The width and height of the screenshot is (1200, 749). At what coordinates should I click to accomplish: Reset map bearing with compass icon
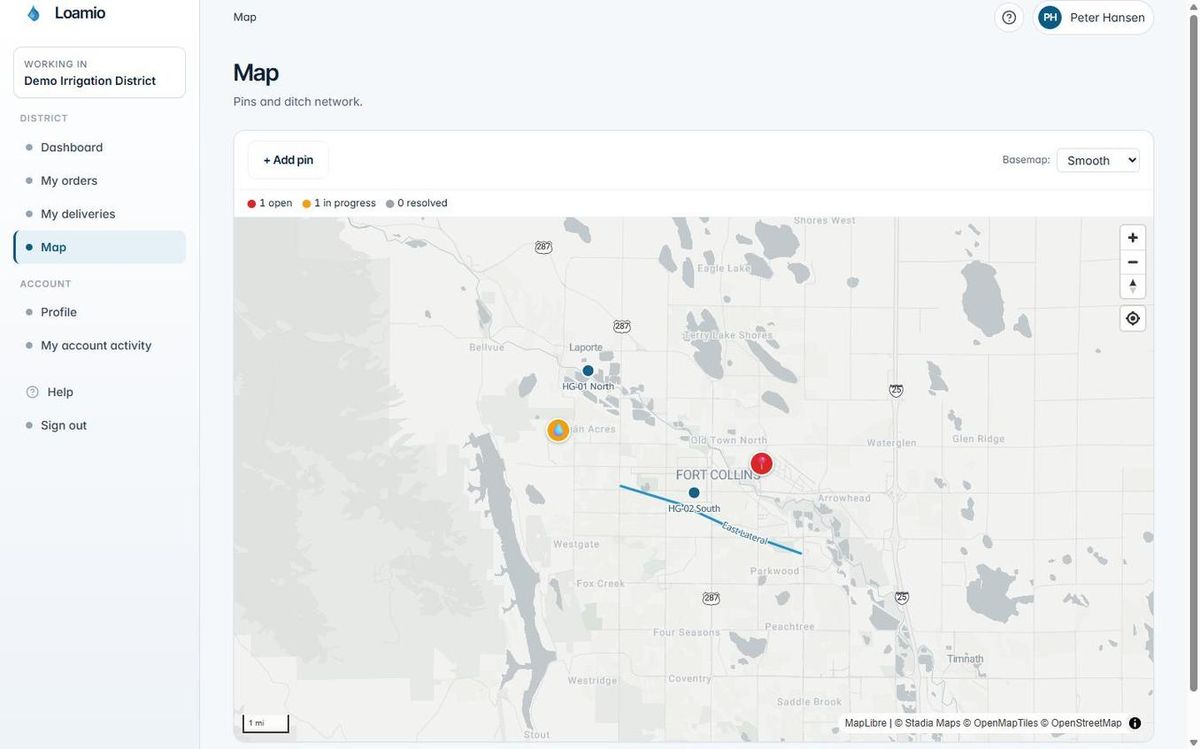pos(1132,286)
